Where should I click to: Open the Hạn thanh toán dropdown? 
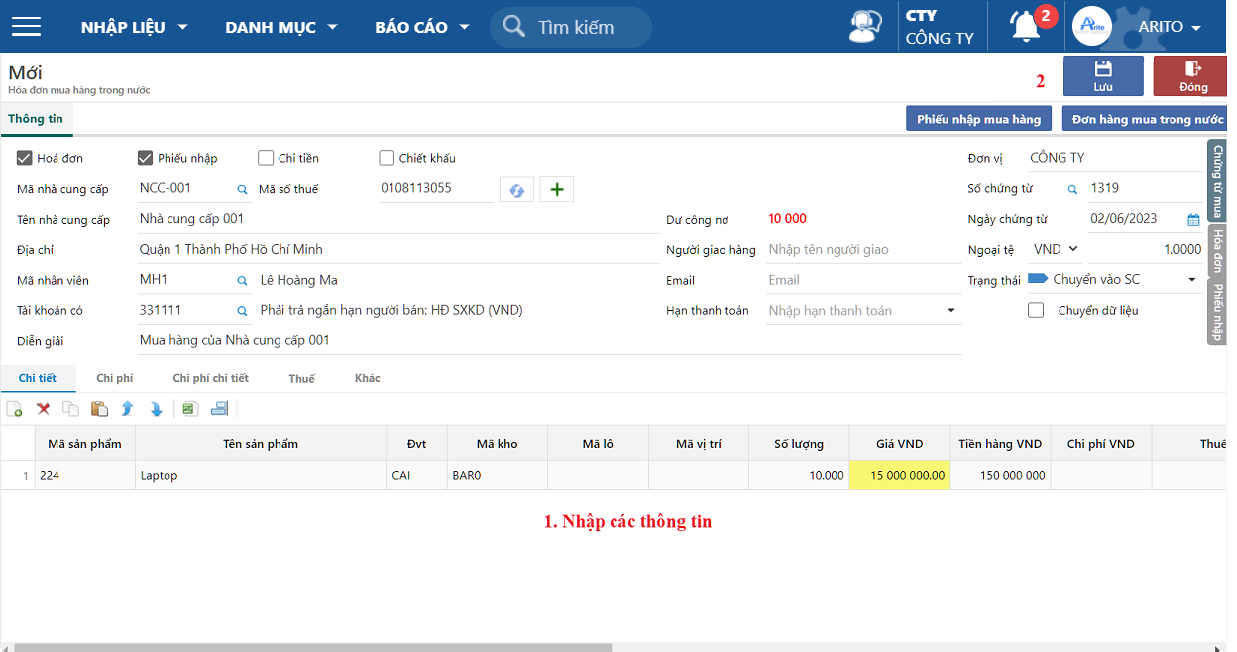pyautogui.click(x=950, y=311)
